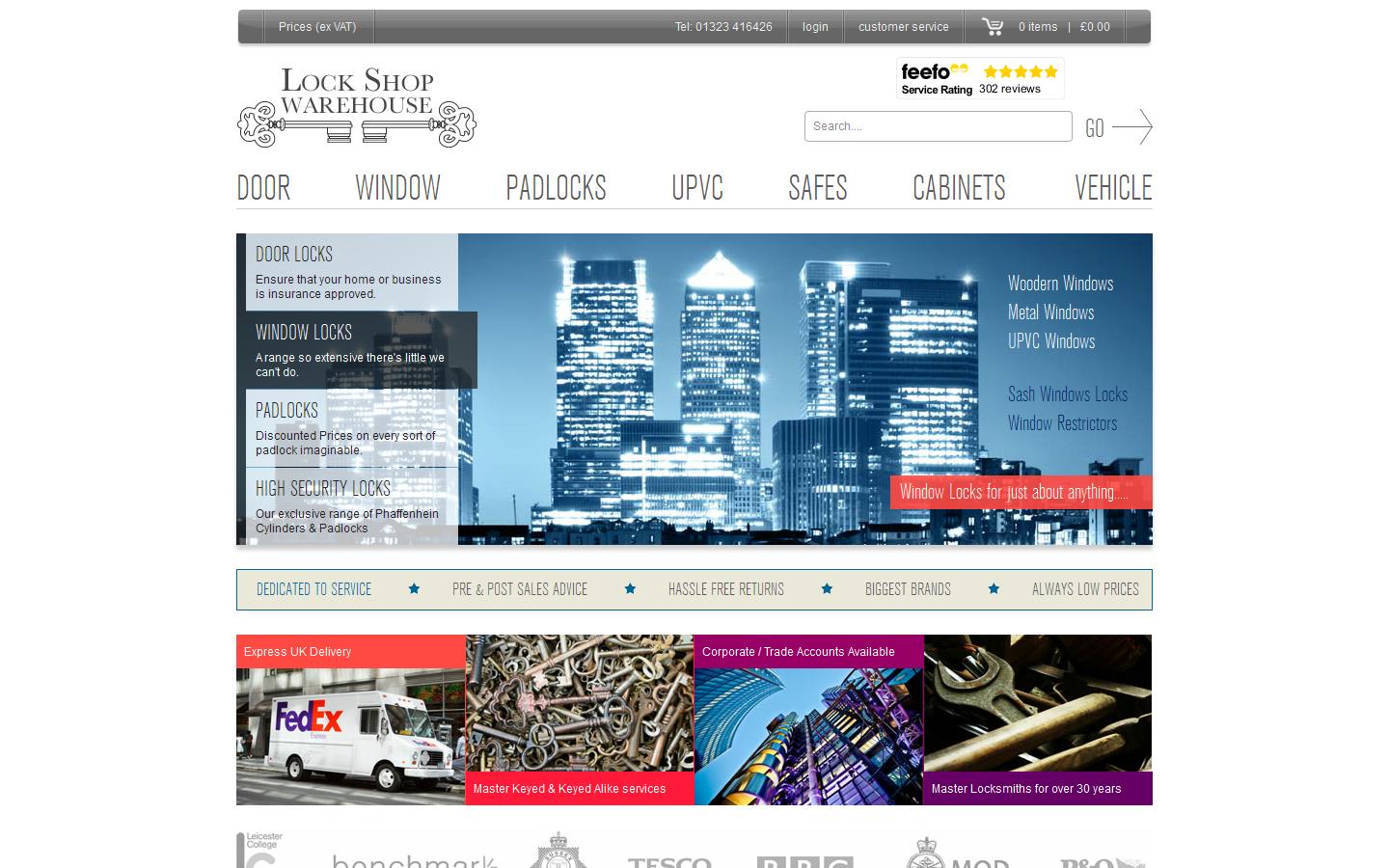The height and width of the screenshot is (868, 1389).
Task: Open Window Restrictors page
Action: click(1062, 423)
